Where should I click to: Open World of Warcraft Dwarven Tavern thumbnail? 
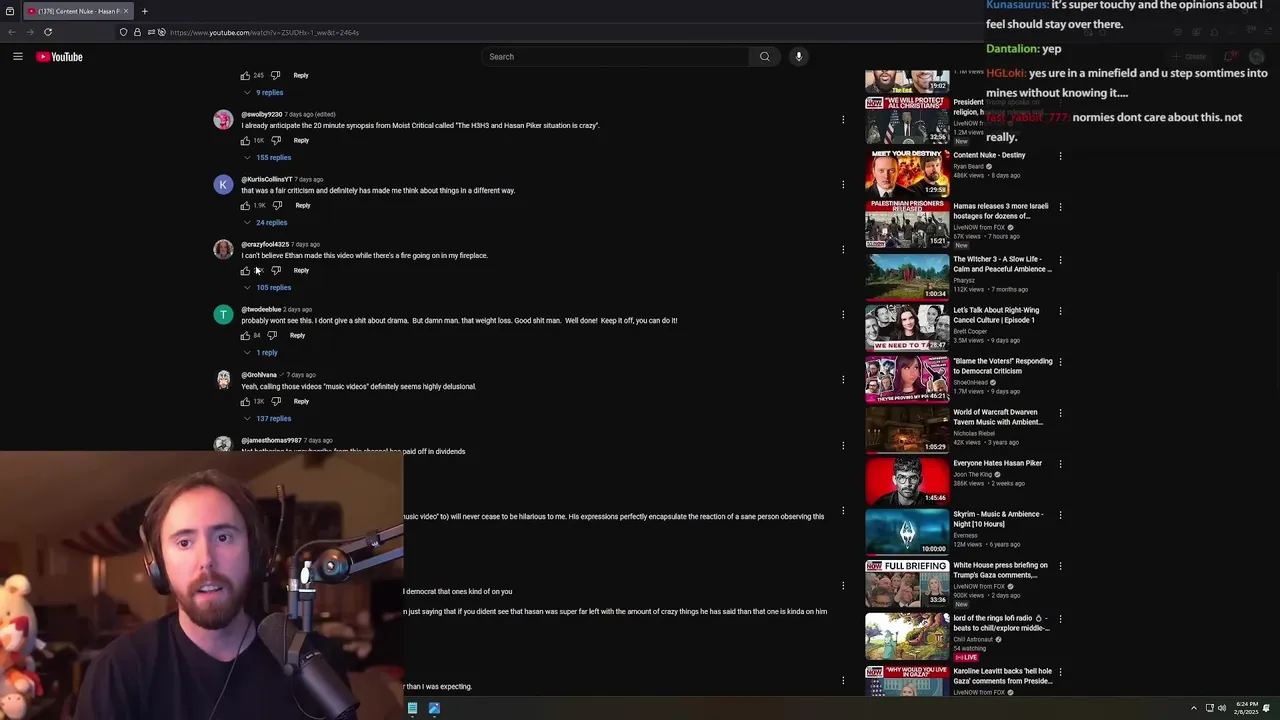[907, 429]
